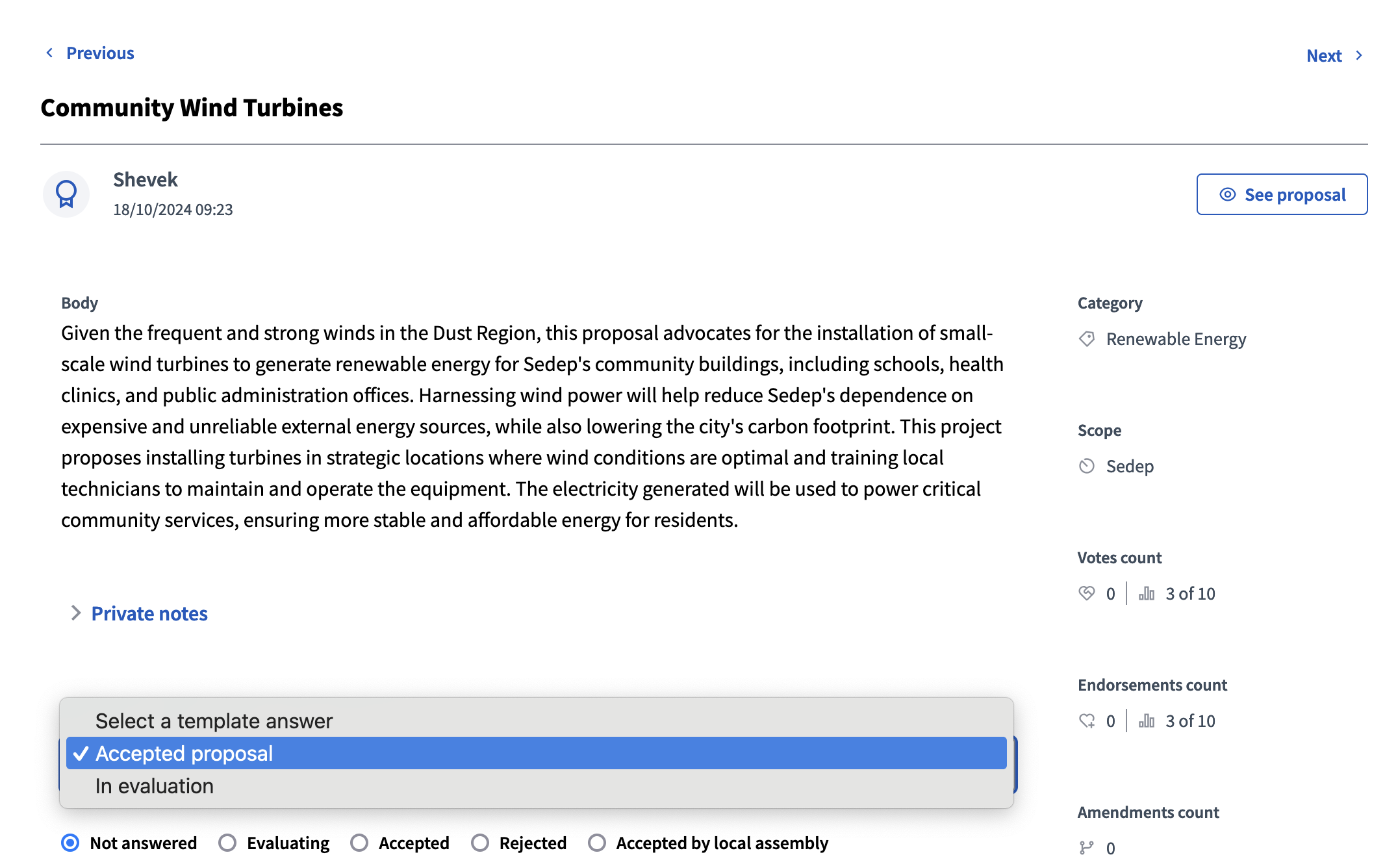1398x868 pixels.
Task: Go to the Next proposal link
Action: pyautogui.click(x=1324, y=56)
